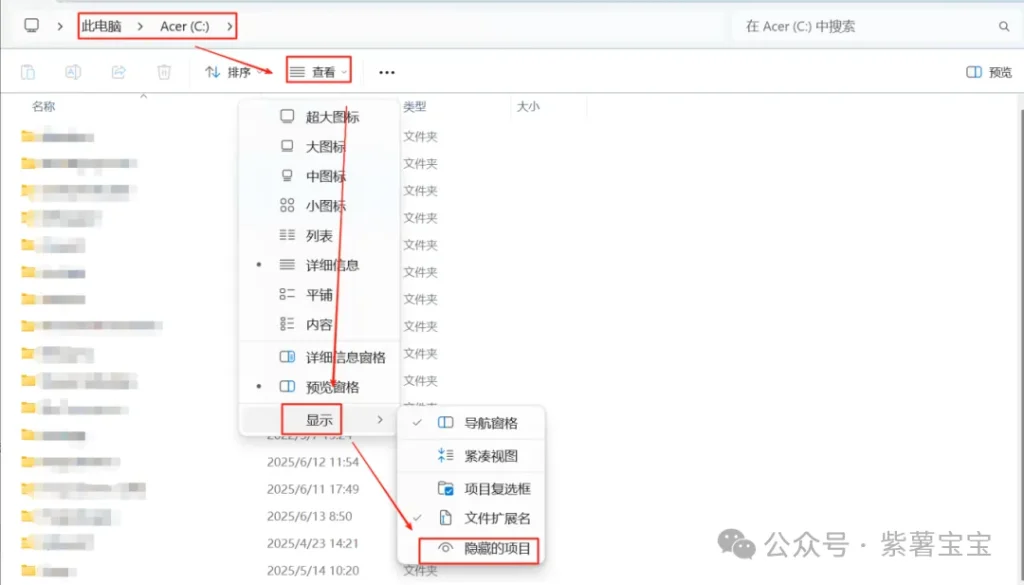Screen dimensions: 1024x585
Task: Open the 排序 sort dropdown
Action: point(233,72)
